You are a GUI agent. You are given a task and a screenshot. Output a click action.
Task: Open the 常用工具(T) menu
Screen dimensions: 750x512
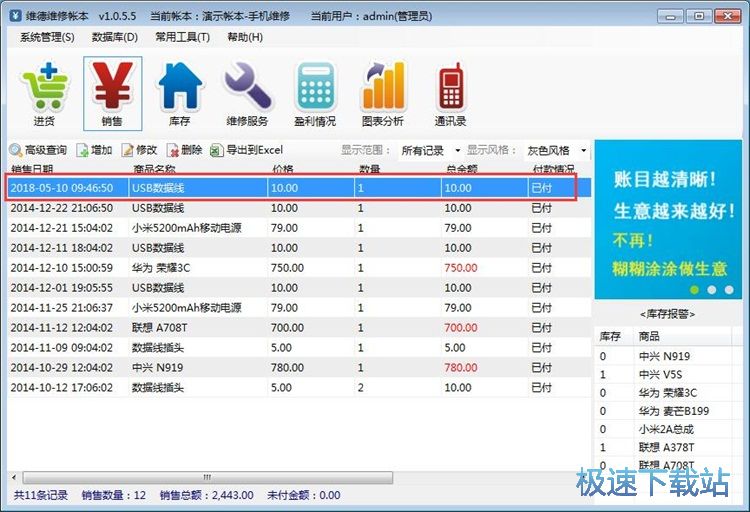tap(182, 37)
